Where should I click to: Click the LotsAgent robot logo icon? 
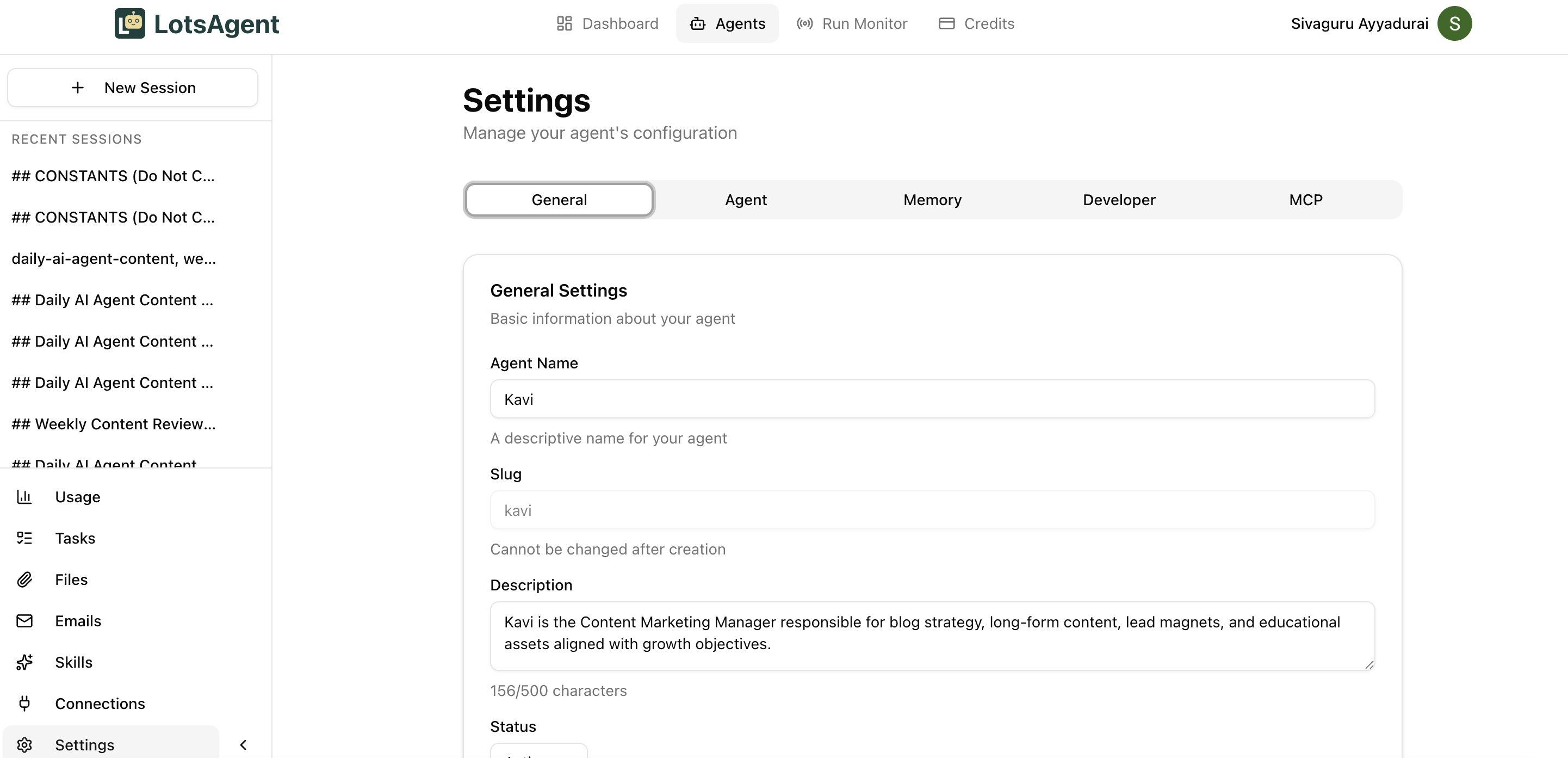(129, 23)
